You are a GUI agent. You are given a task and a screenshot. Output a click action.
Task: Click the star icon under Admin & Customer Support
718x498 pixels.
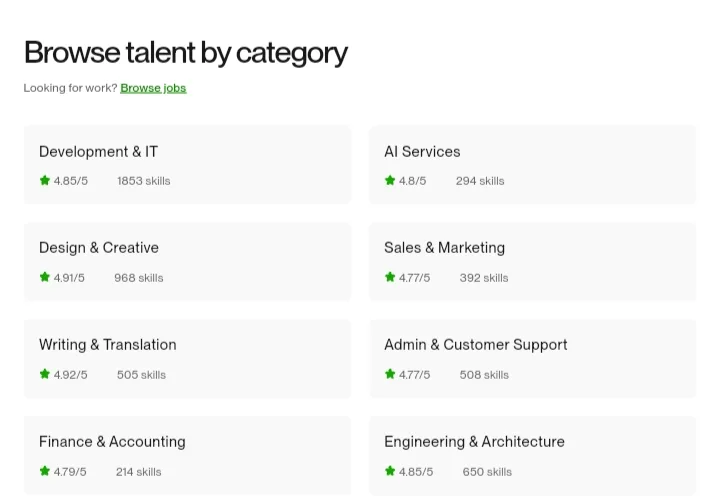[390, 374]
